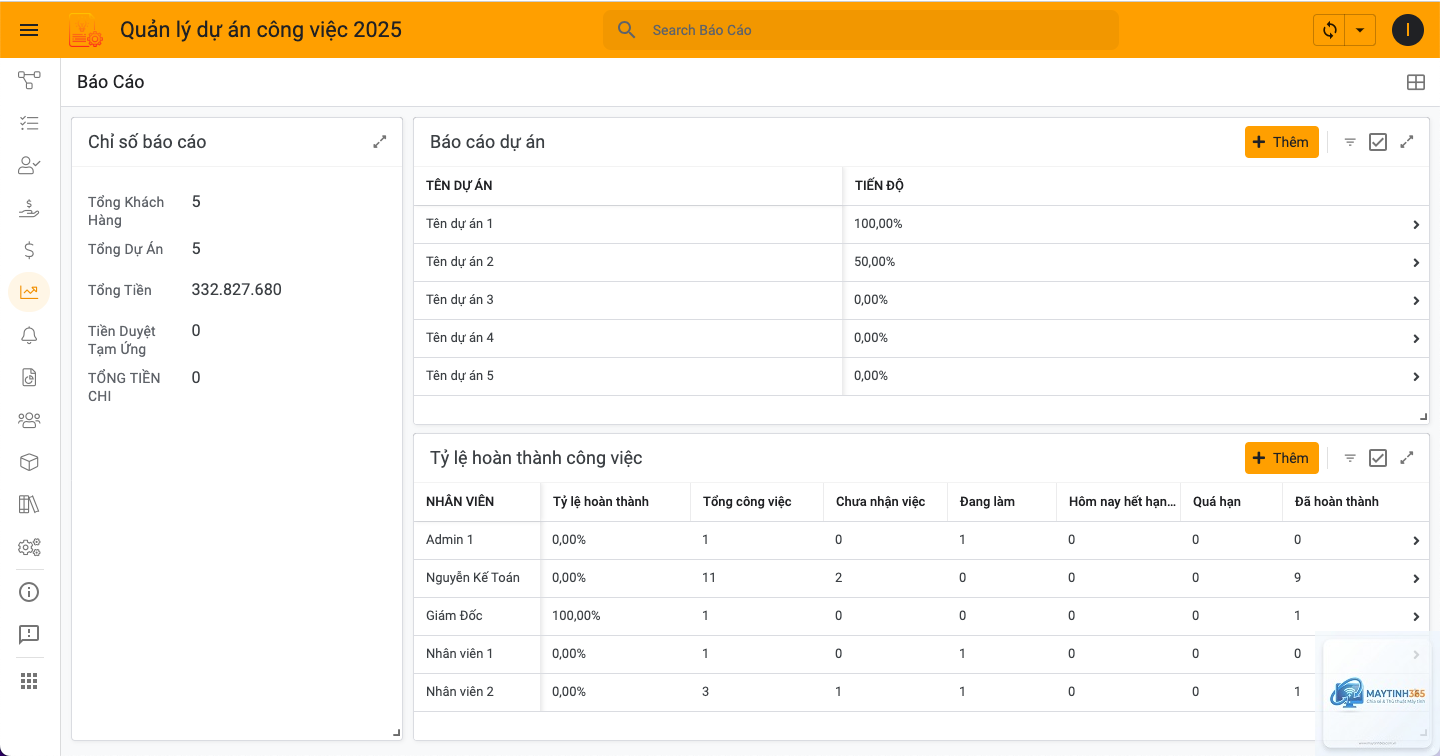Image resolution: width=1440 pixels, height=756 pixels.
Task: Click Thêm button in Báo cáo dự án
Action: coord(1282,142)
